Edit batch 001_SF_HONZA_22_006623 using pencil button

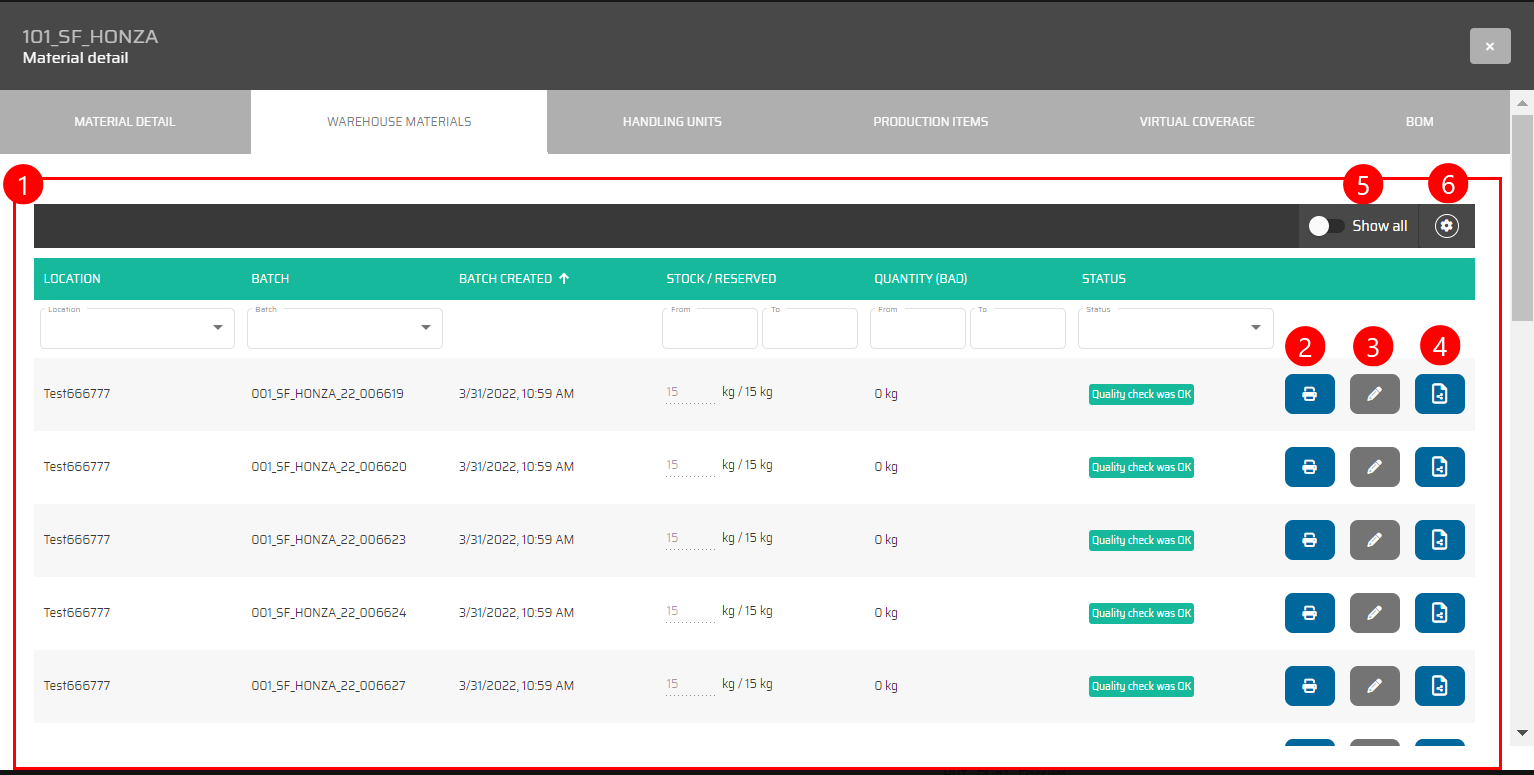click(1374, 540)
